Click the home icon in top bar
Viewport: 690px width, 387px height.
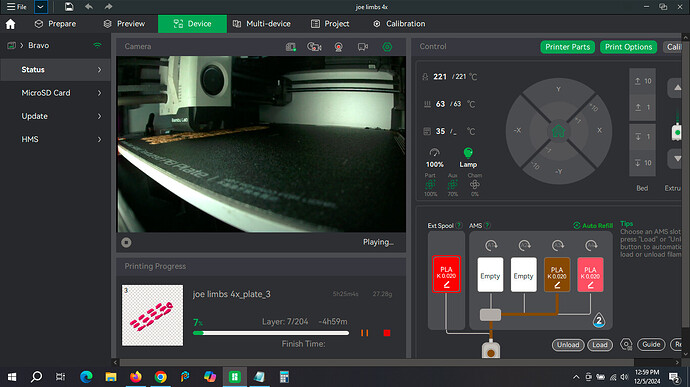pyautogui.click(x=11, y=24)
